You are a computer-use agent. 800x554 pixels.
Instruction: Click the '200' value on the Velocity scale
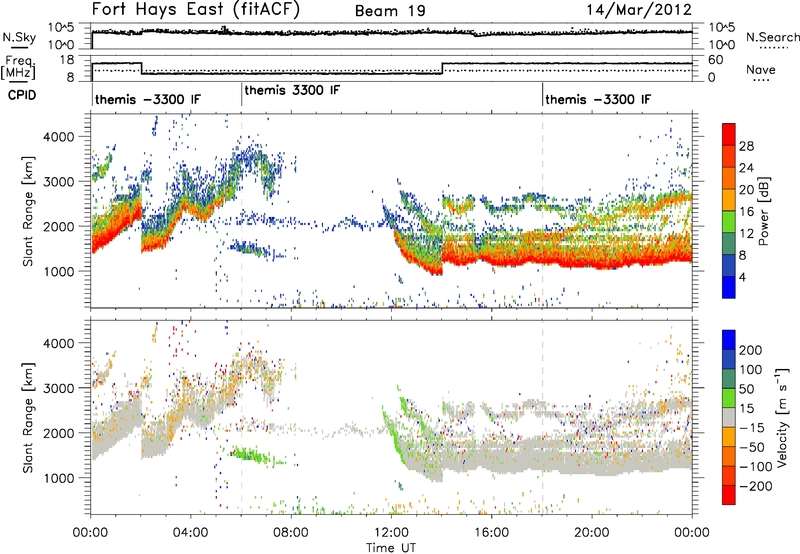[751, 350]
